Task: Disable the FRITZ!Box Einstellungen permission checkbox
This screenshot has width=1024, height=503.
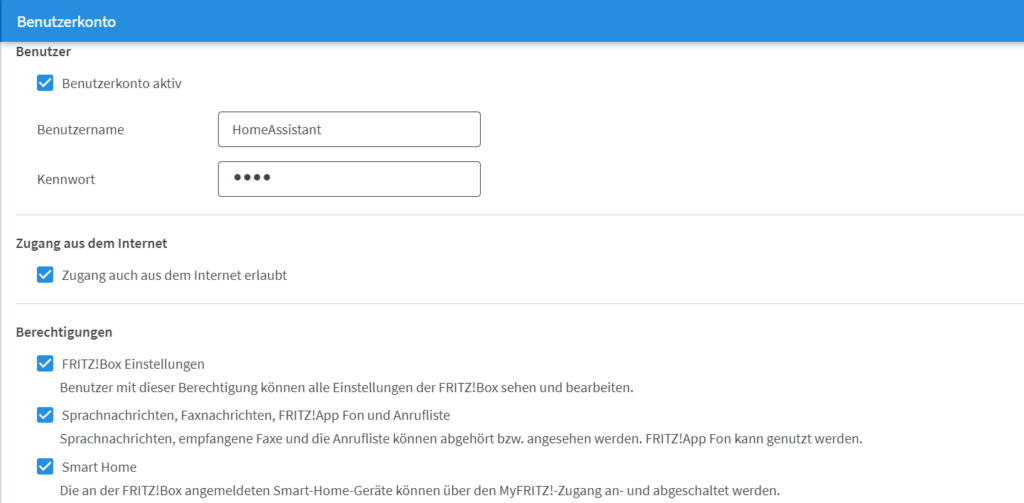Action: [x=45, y=364]
